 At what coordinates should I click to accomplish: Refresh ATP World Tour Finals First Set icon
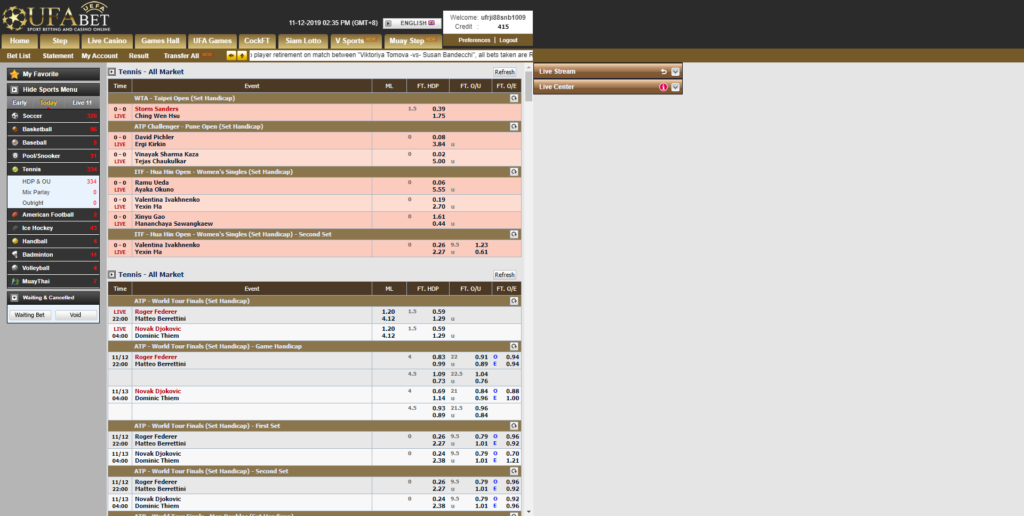(x=514, y=426)
